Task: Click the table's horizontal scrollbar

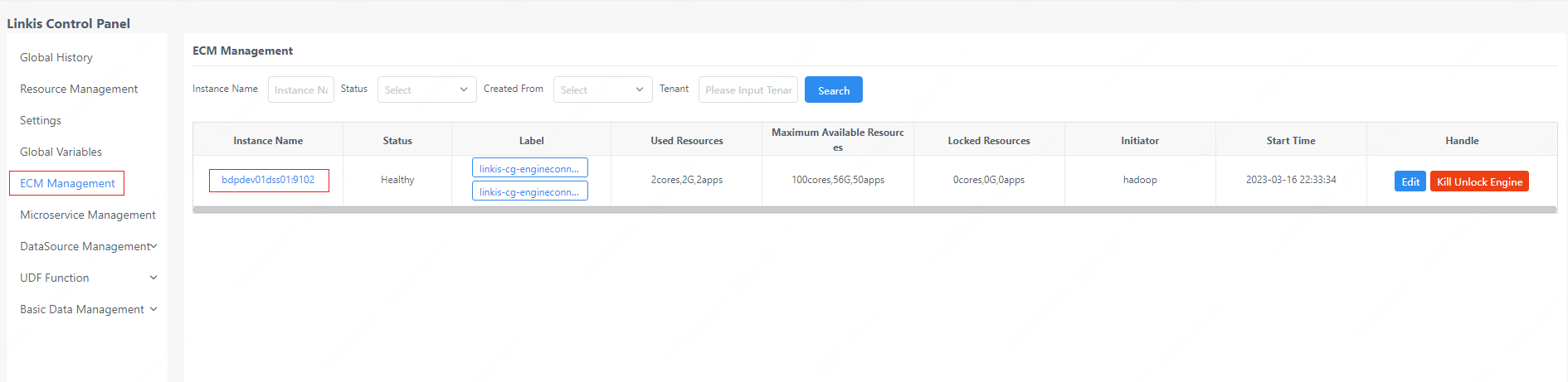Action: coord(874,210)
